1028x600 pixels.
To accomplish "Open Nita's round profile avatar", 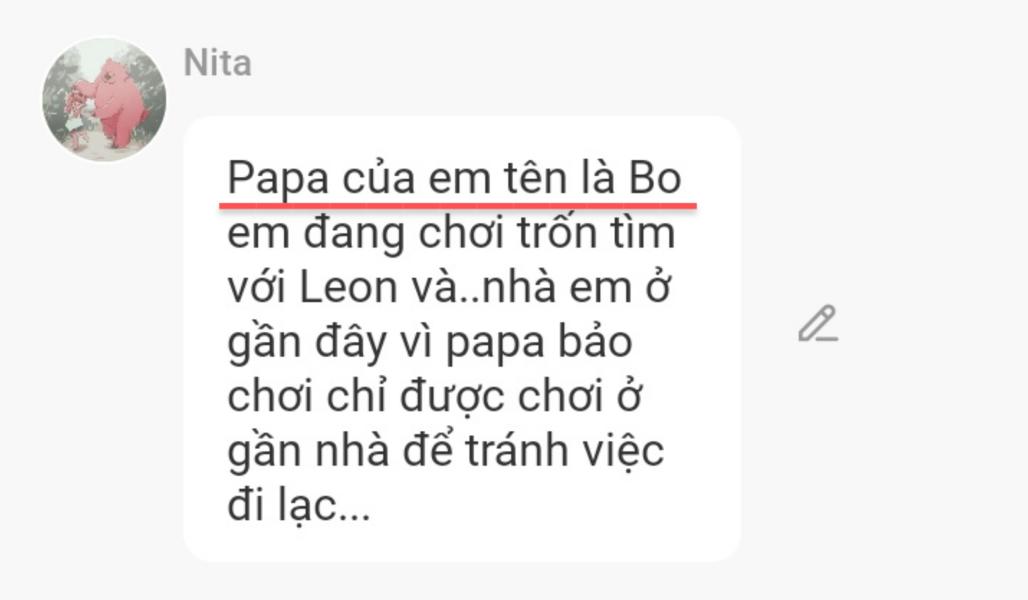I will (104, 100).
